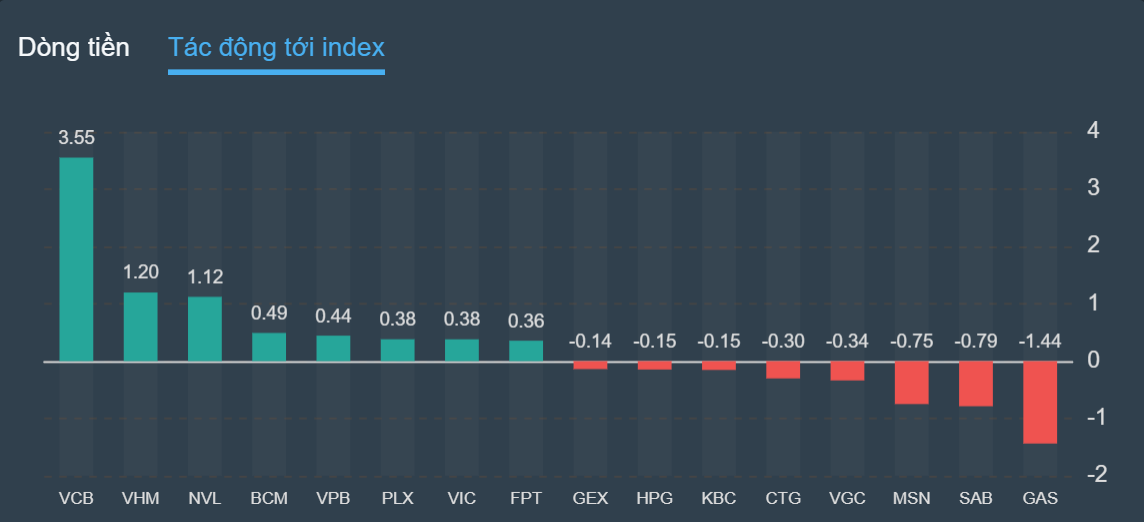
Task: Click the FPT bar
Action: click(x=526, y=351)
